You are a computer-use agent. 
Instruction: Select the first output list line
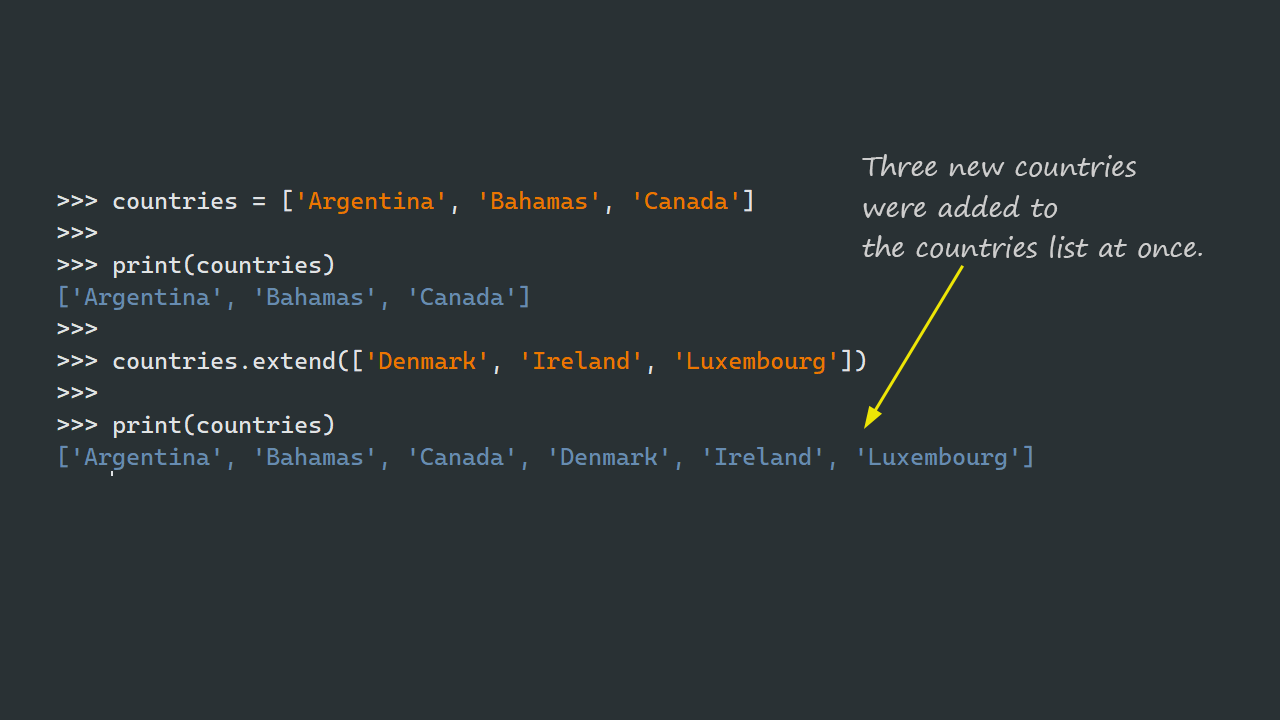pyautogui.click(x=293, y=297)
